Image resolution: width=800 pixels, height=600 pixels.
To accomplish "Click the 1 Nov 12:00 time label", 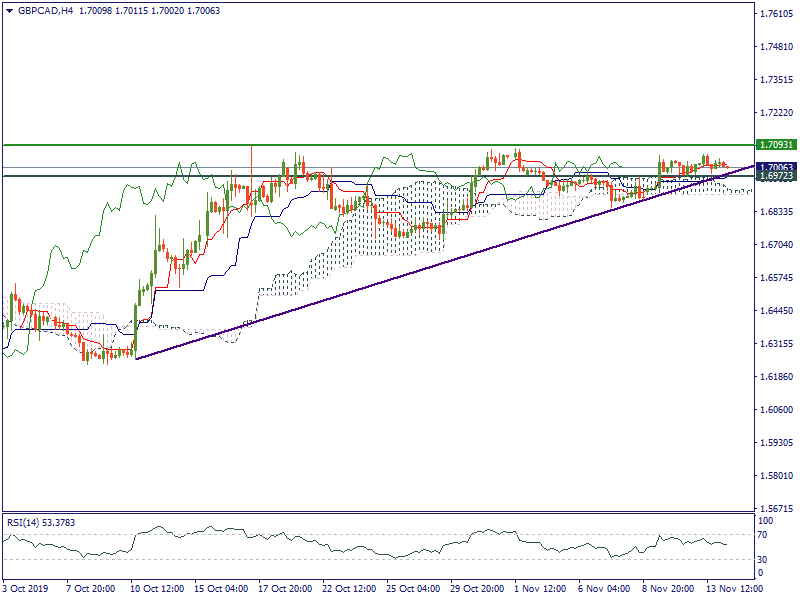I will tap(541, 590).
